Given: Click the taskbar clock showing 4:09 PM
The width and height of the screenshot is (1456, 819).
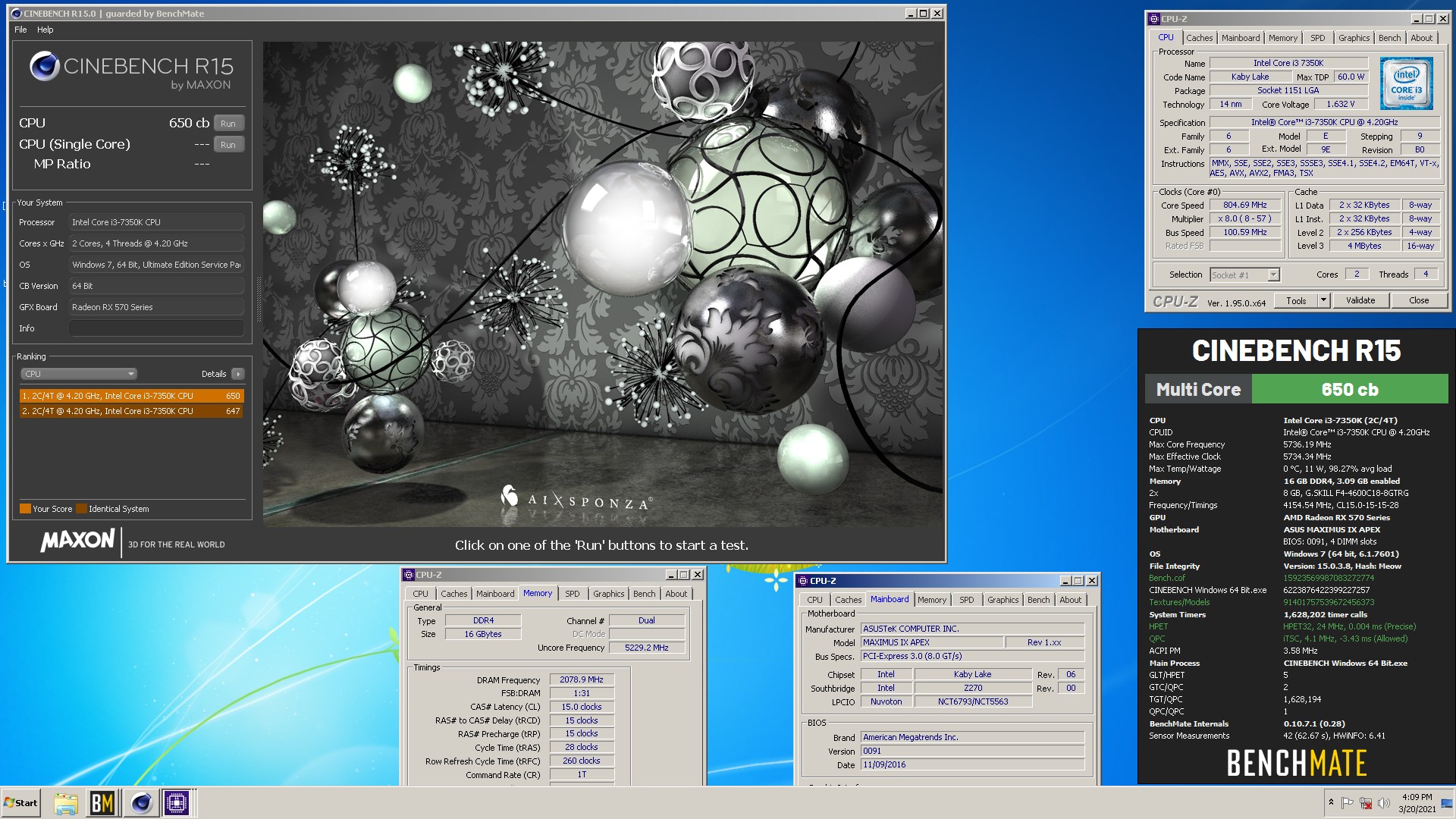Looking at the screenshot, I should pos(1417,803).
